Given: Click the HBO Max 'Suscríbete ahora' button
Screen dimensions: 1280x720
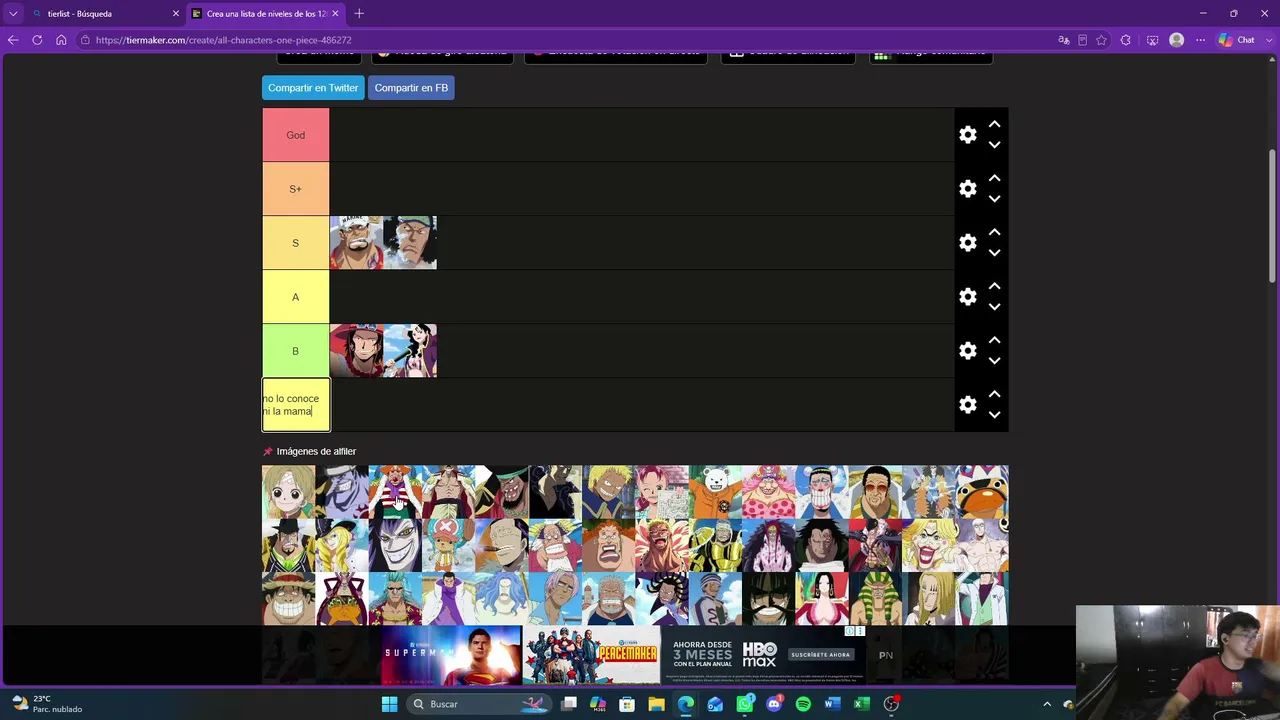Looking at the screenshot, I should [x=820, y=655].
